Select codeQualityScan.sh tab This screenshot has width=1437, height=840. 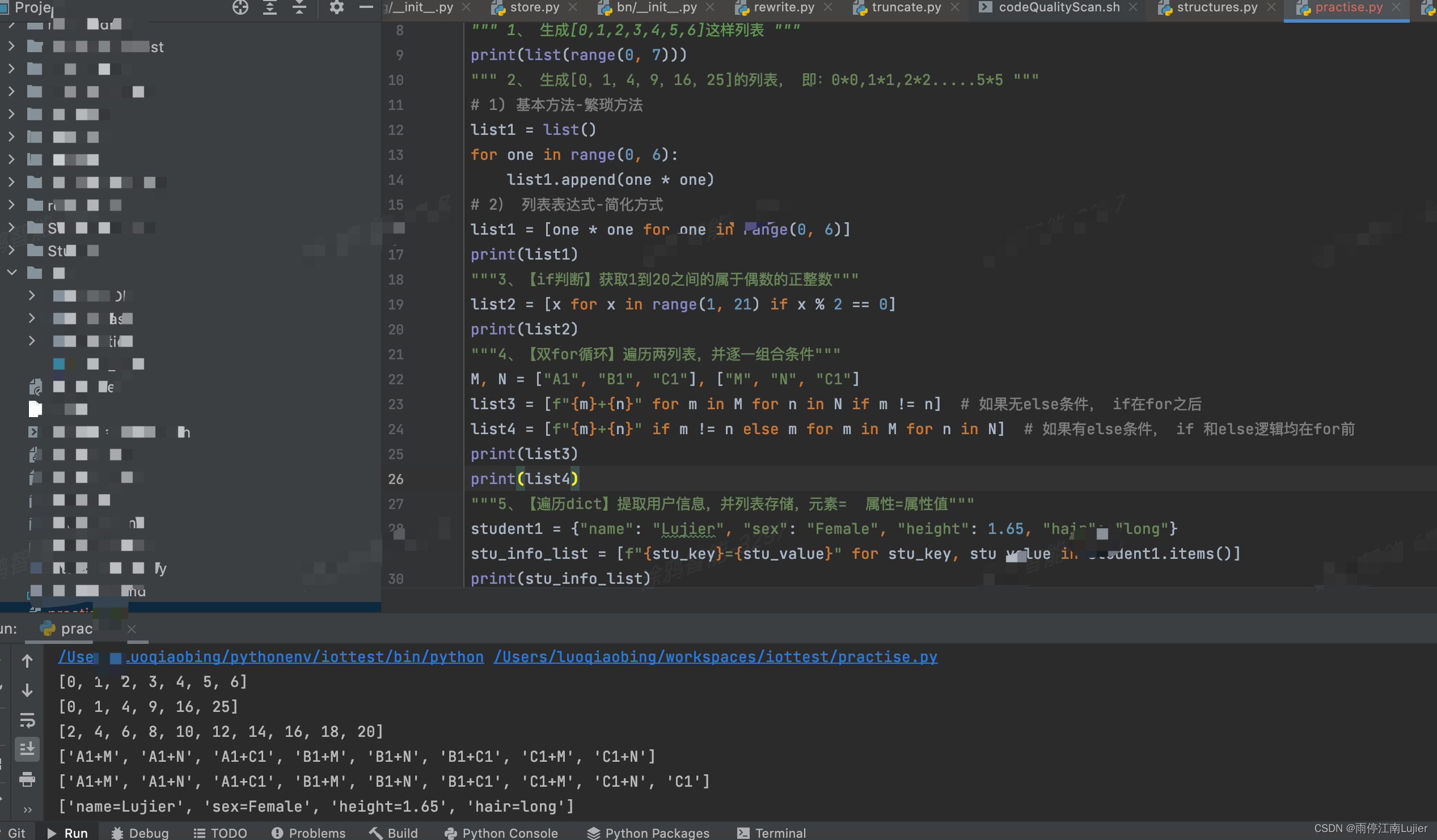[x=1059, y=7]
